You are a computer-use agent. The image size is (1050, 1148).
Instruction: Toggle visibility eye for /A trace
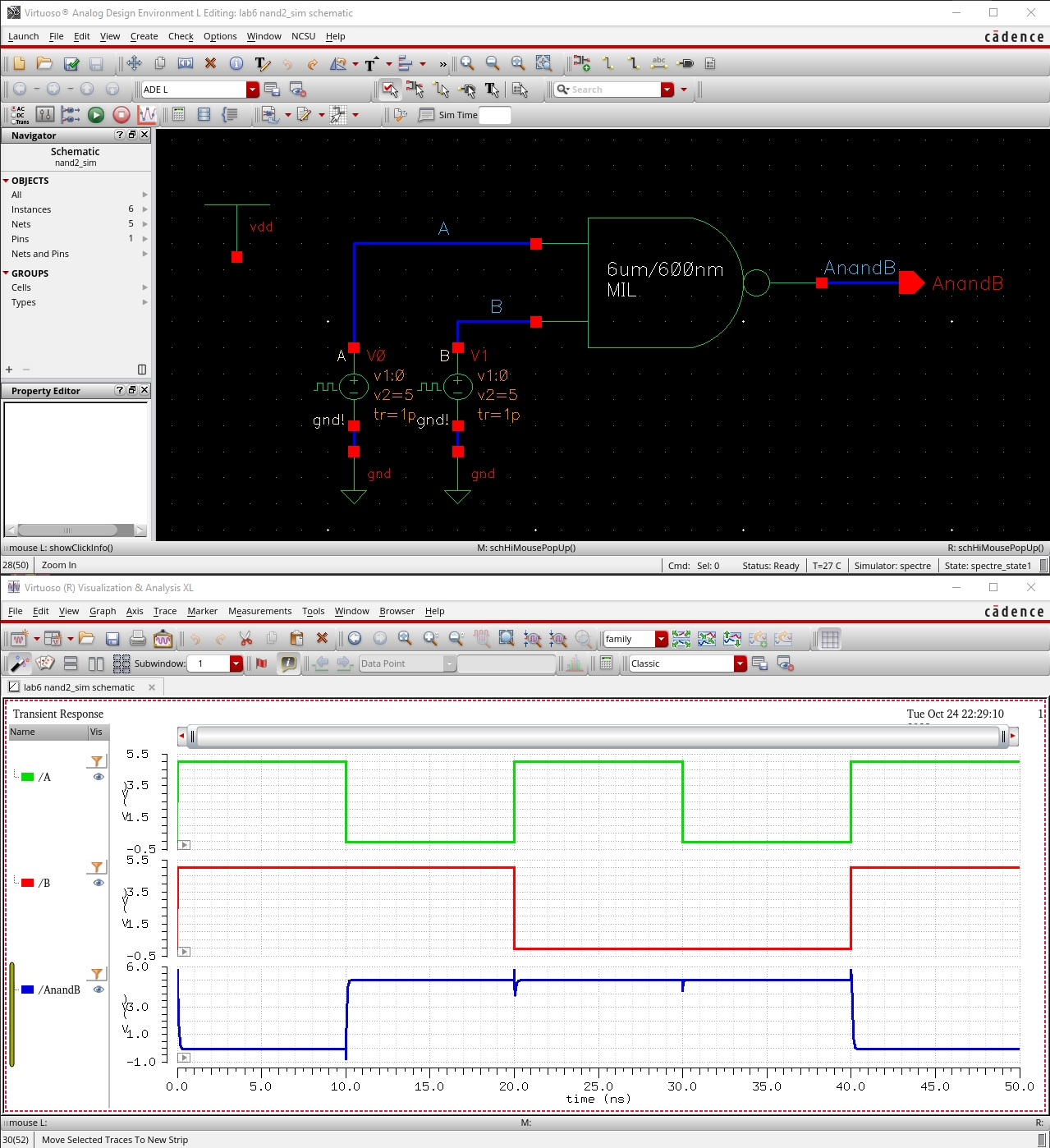tap(99, 777)
